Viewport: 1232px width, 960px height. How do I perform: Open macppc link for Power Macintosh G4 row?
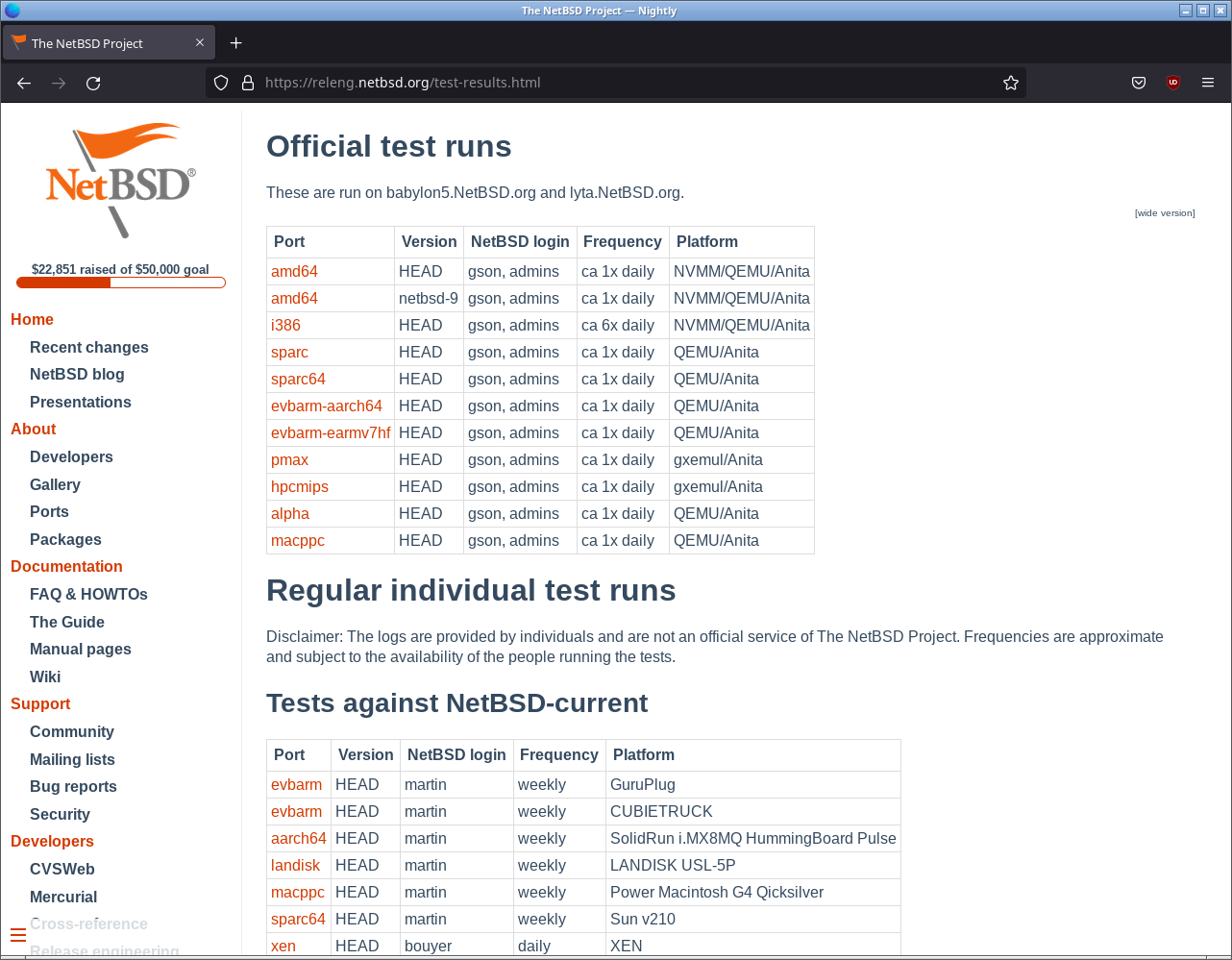click(x=298, y=893)
